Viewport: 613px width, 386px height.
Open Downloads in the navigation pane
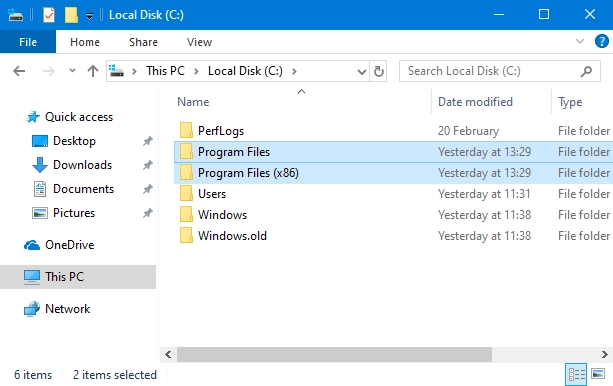click(82, 165)
